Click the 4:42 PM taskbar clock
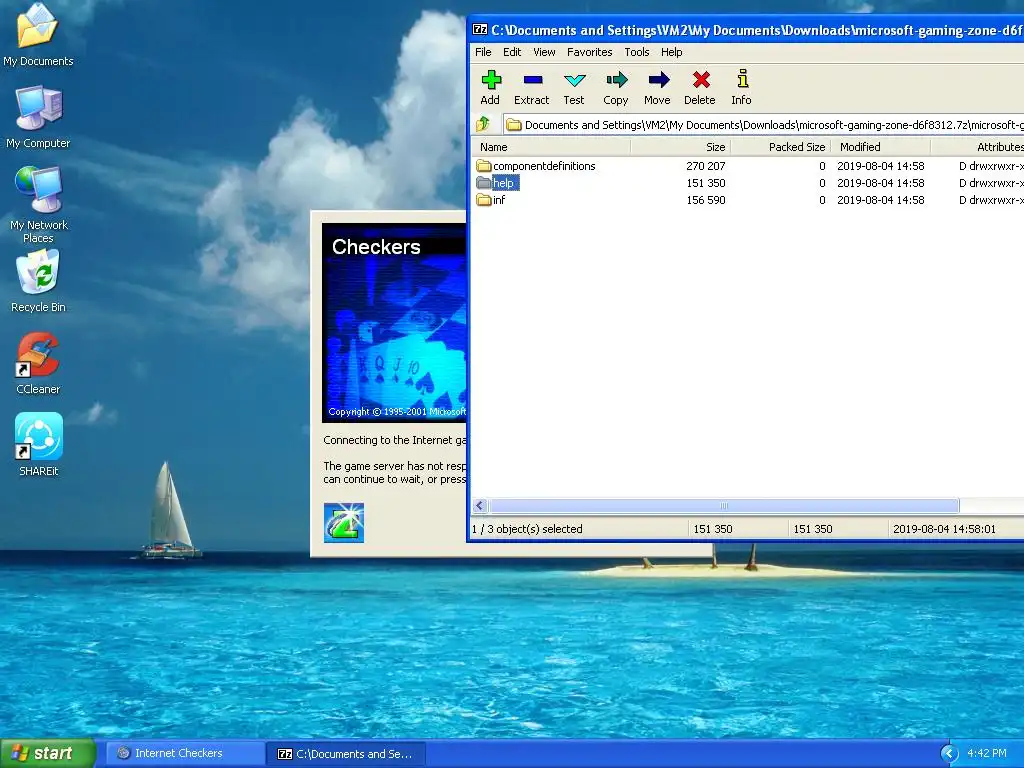 [x=986, y=753]
